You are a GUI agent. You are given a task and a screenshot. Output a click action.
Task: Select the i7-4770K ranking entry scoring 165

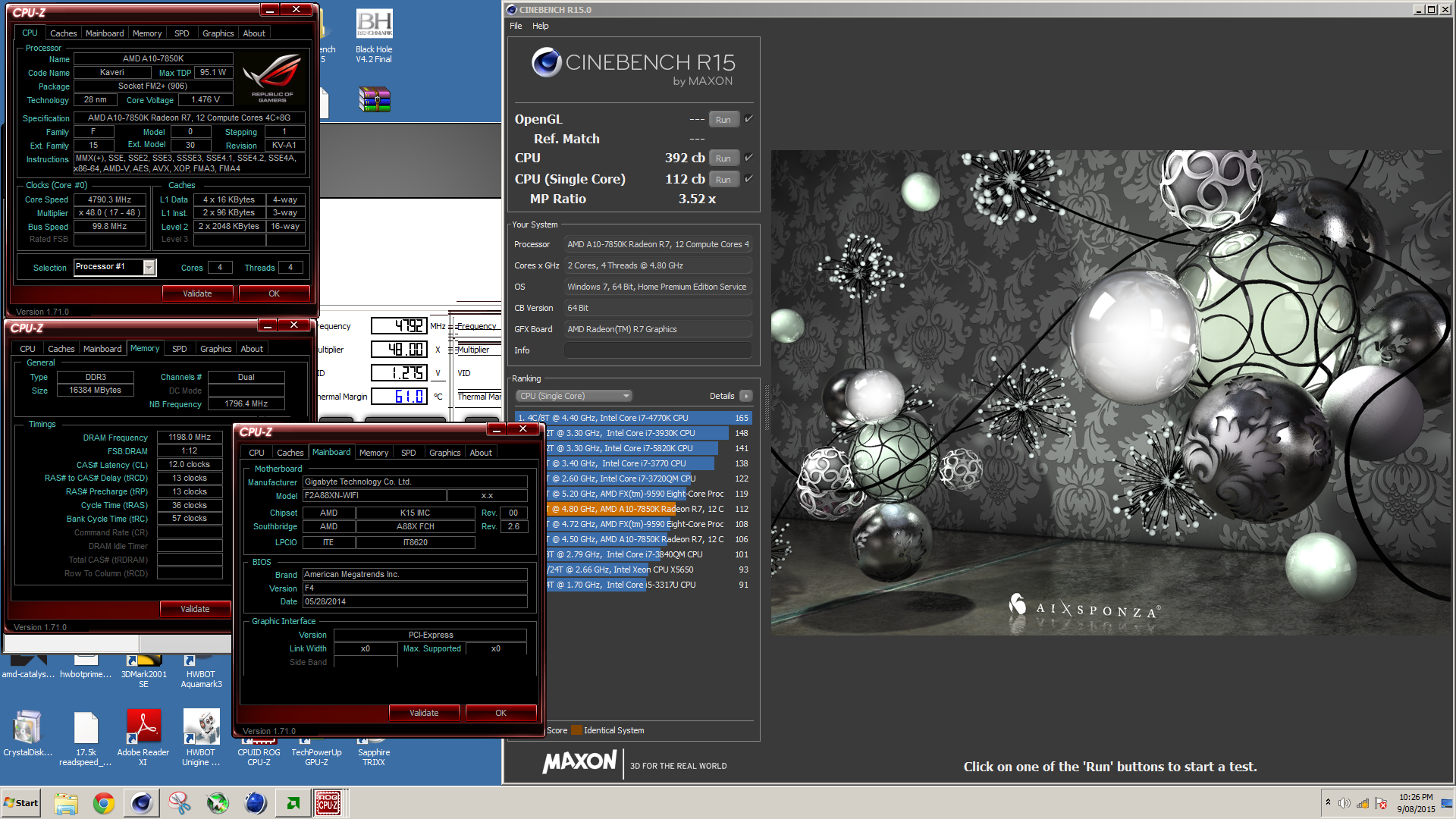point(632,418)
